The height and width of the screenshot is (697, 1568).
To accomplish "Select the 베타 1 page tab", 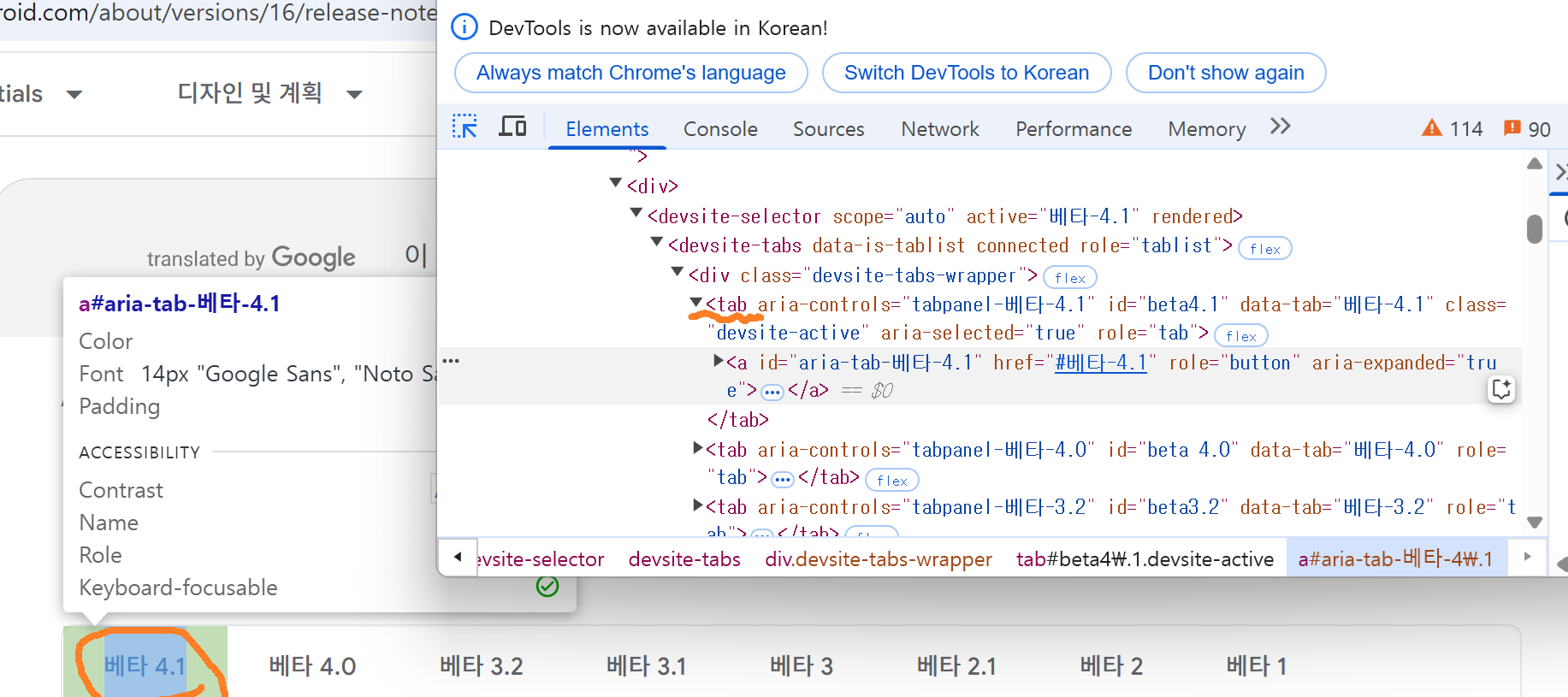I will (x=1256, y=666).
